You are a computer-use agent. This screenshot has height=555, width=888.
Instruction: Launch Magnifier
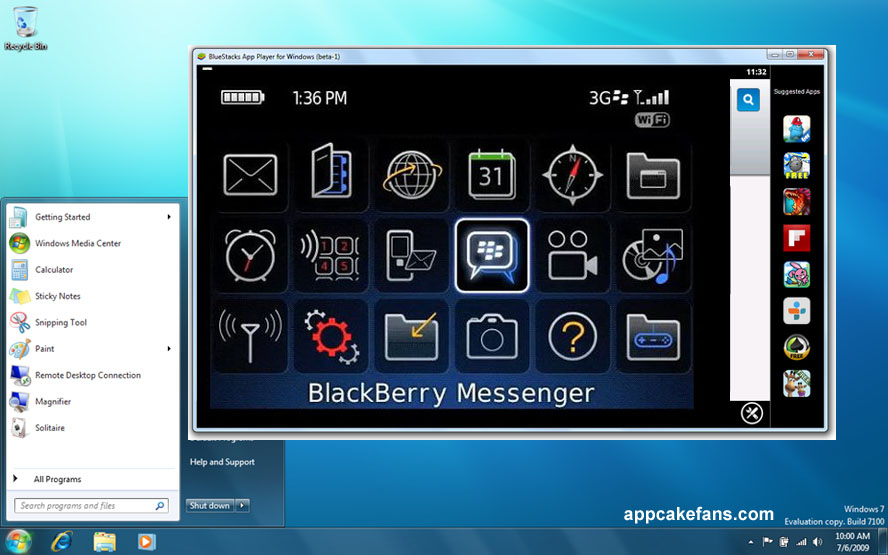point(91,402)
